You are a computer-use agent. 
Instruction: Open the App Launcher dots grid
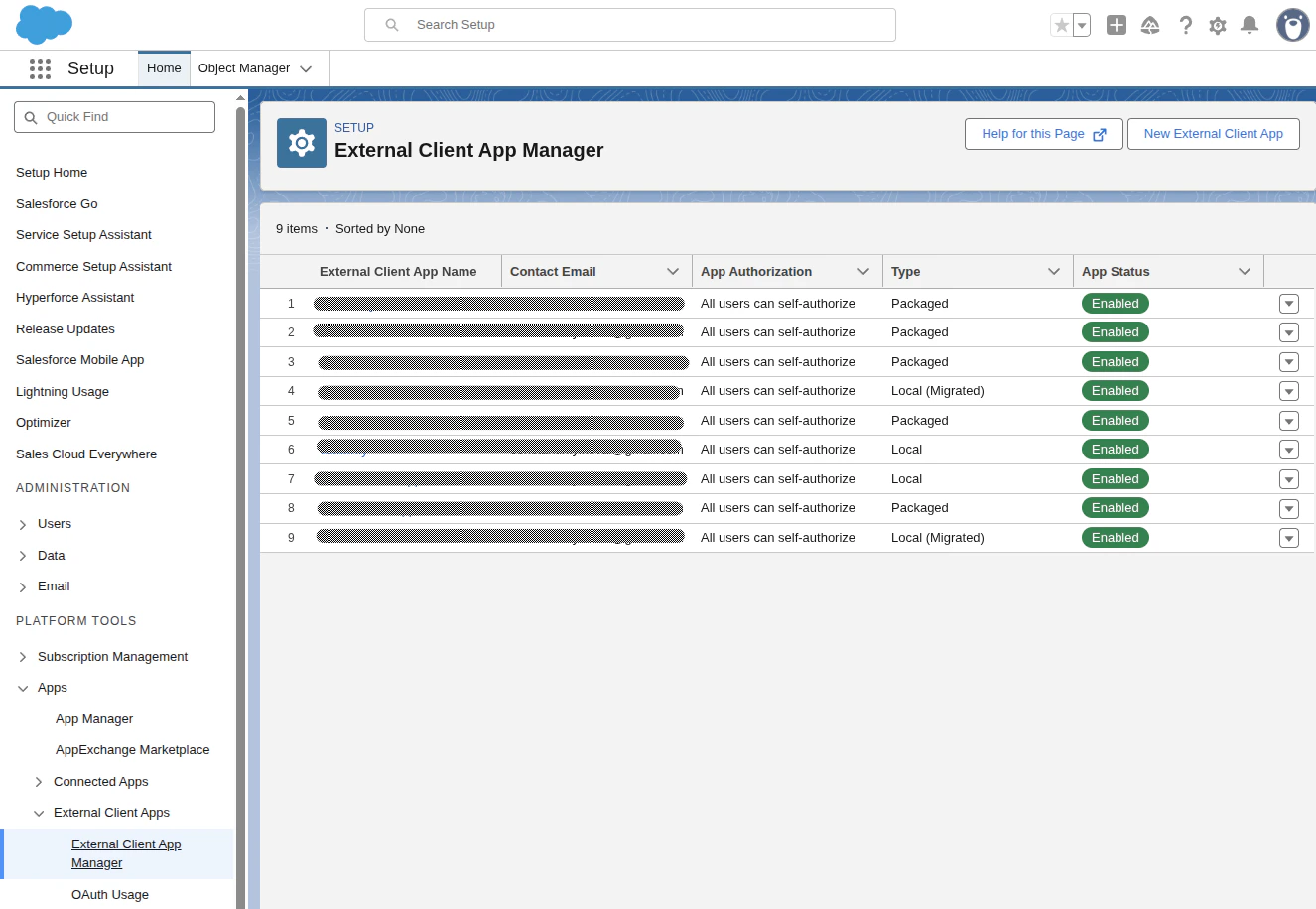click(40, 68)
